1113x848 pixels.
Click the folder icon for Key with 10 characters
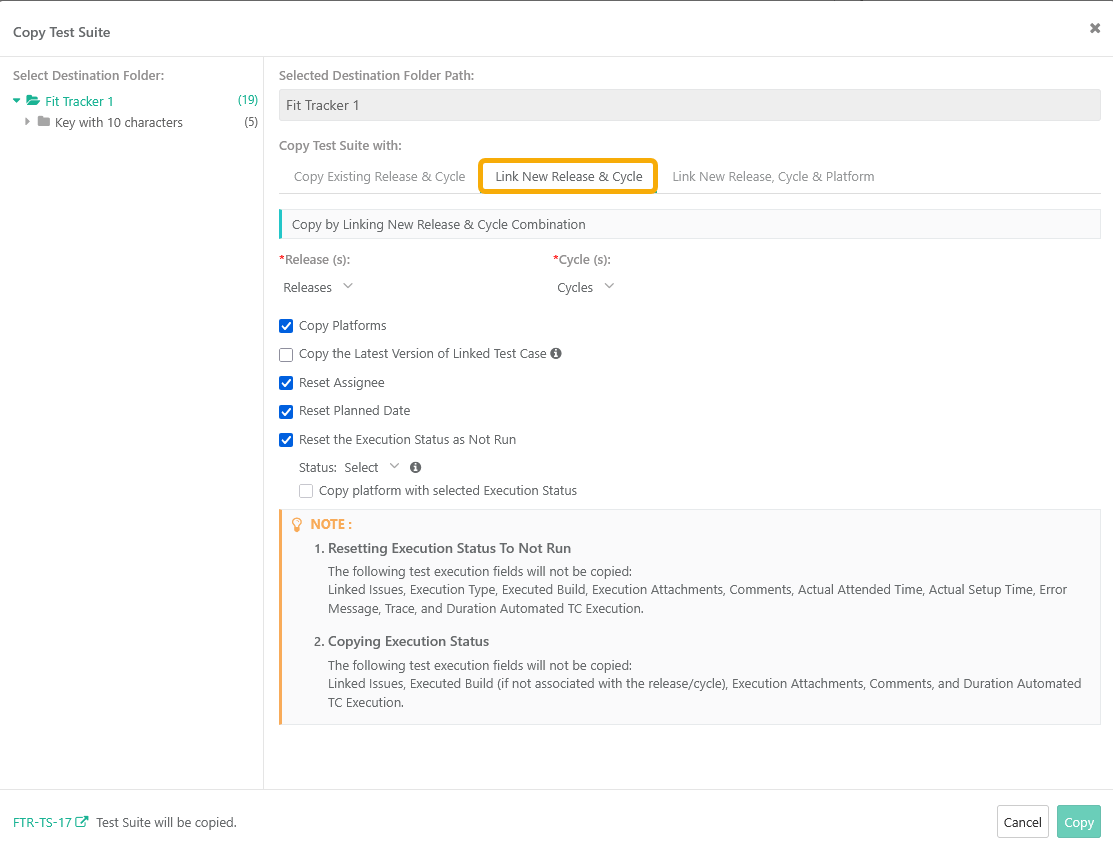(x=44, y=122)
